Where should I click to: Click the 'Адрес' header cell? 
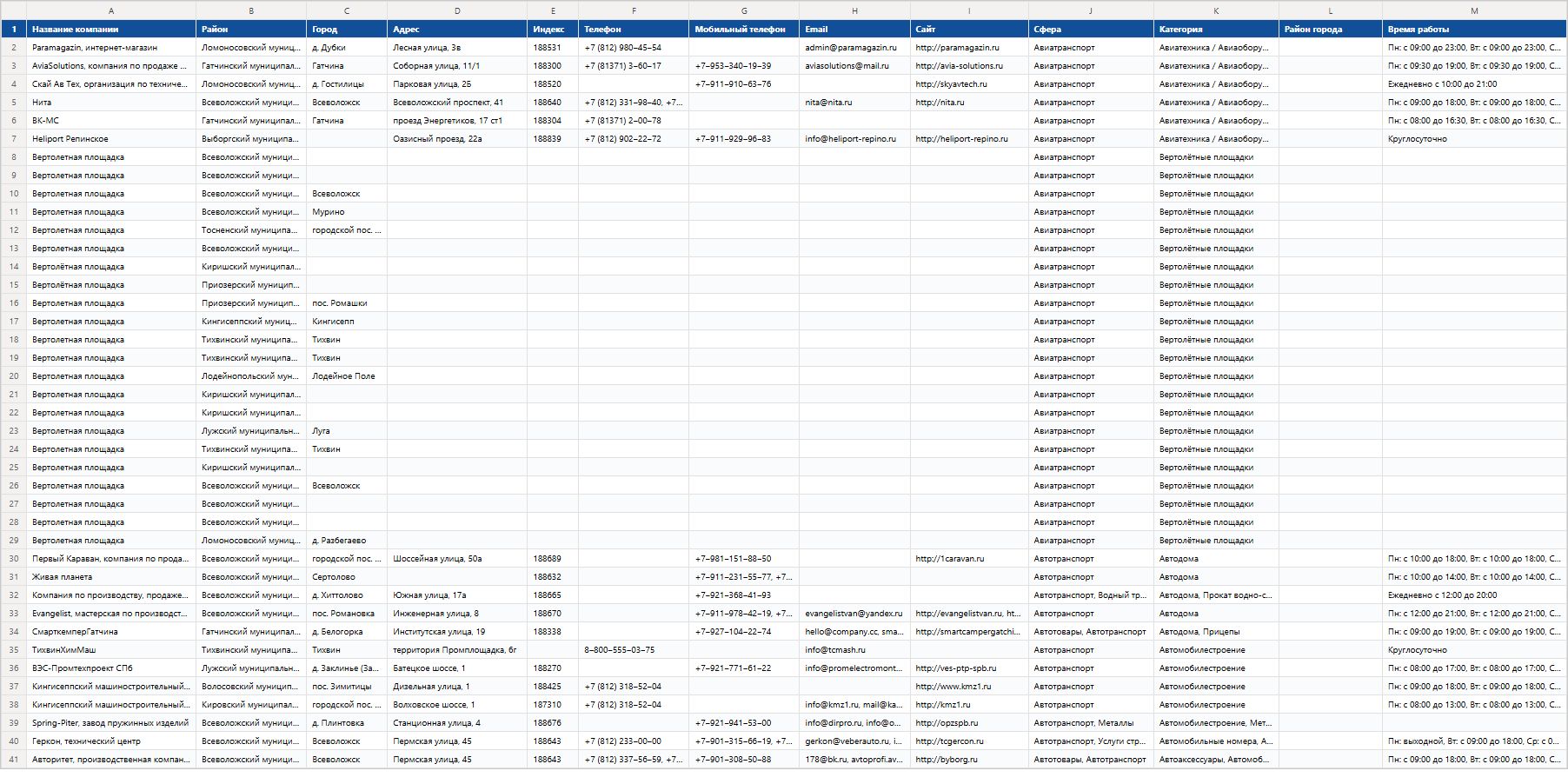point(457,30)
